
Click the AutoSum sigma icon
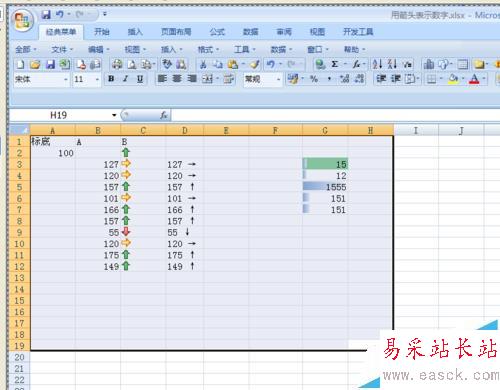pos(335,64)
